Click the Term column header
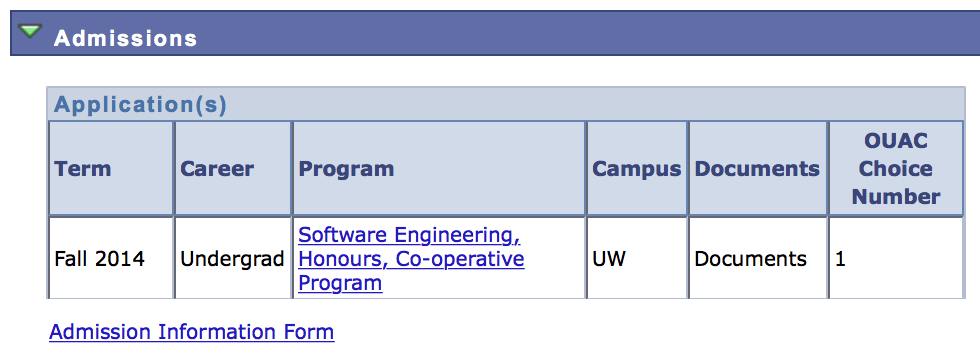This screenshot has height=360, width=980. [x=111, y=169]
